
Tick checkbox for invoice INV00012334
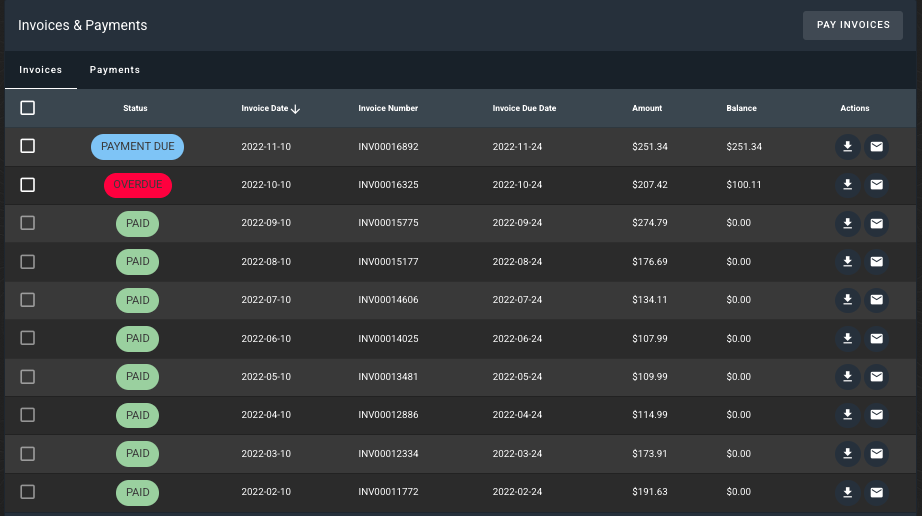tap(28, 454)
